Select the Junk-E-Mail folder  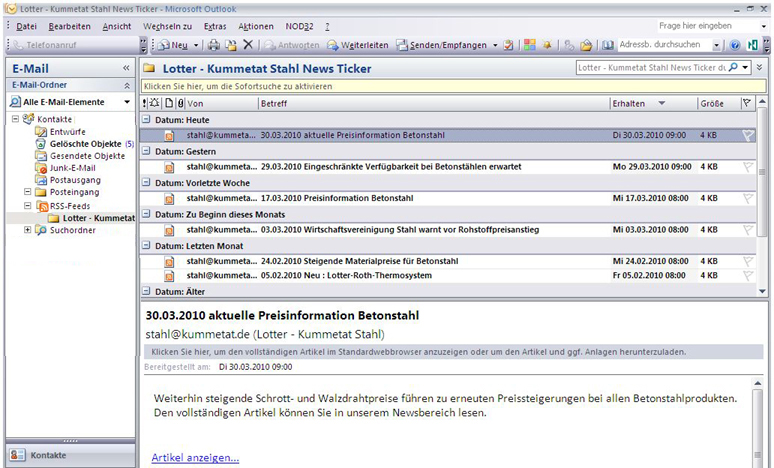point(72,168)
